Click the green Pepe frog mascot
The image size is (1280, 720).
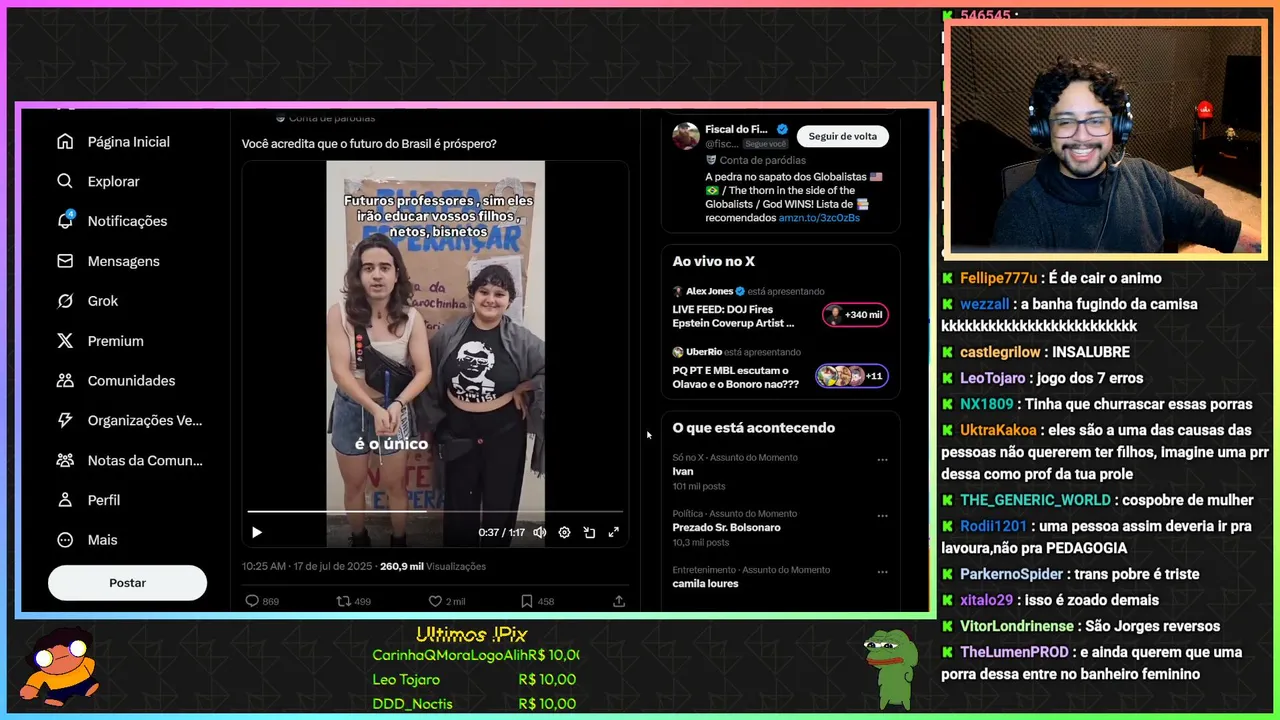click(891, 668)
